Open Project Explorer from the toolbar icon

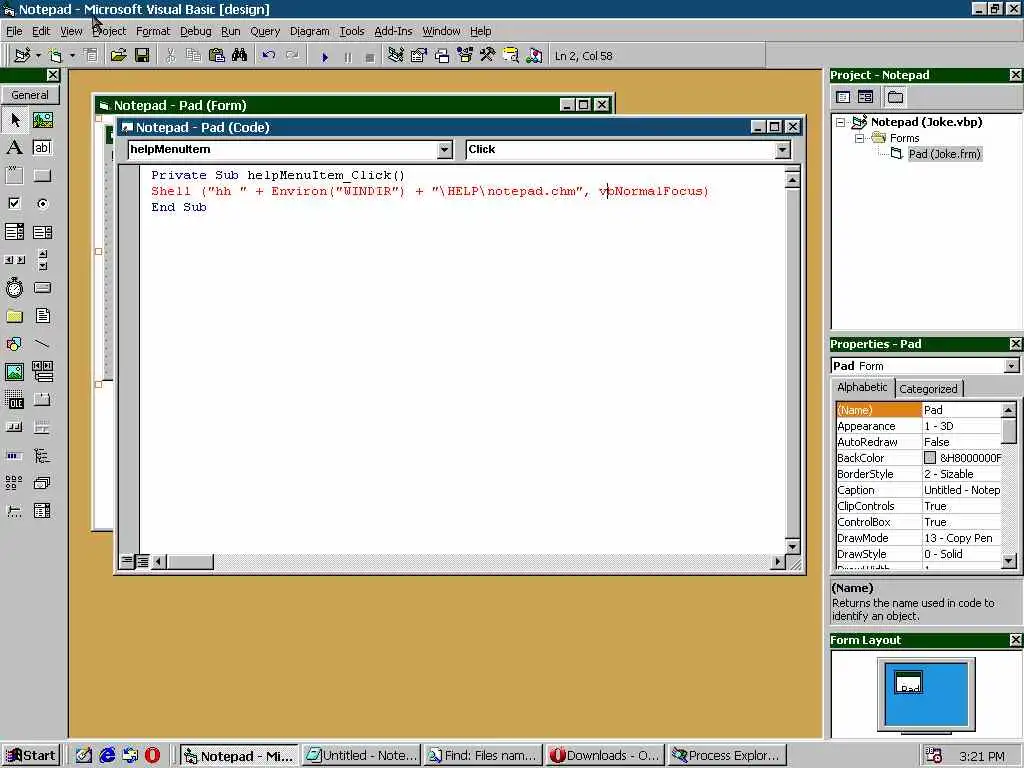pos(396,56)
